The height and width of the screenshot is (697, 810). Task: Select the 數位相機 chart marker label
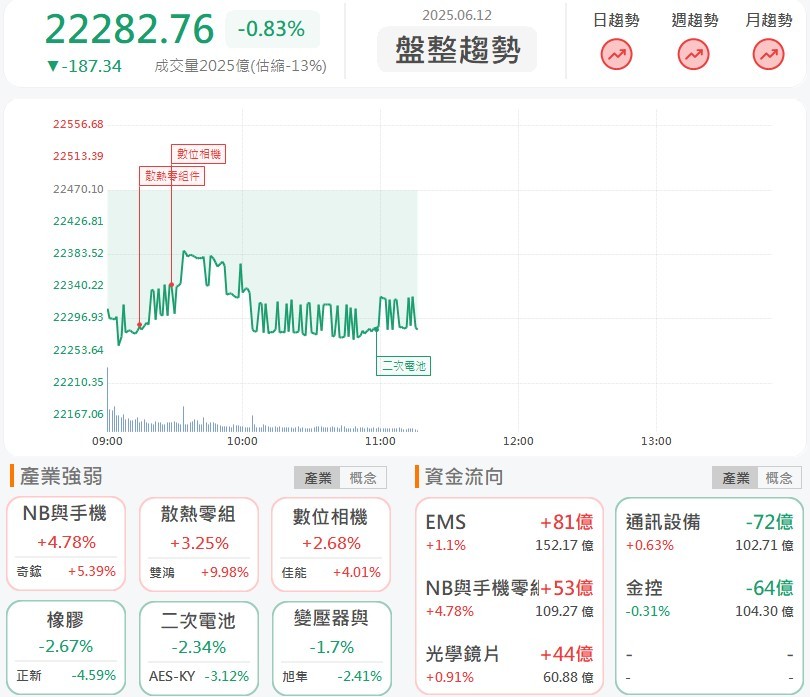point(198,154)
